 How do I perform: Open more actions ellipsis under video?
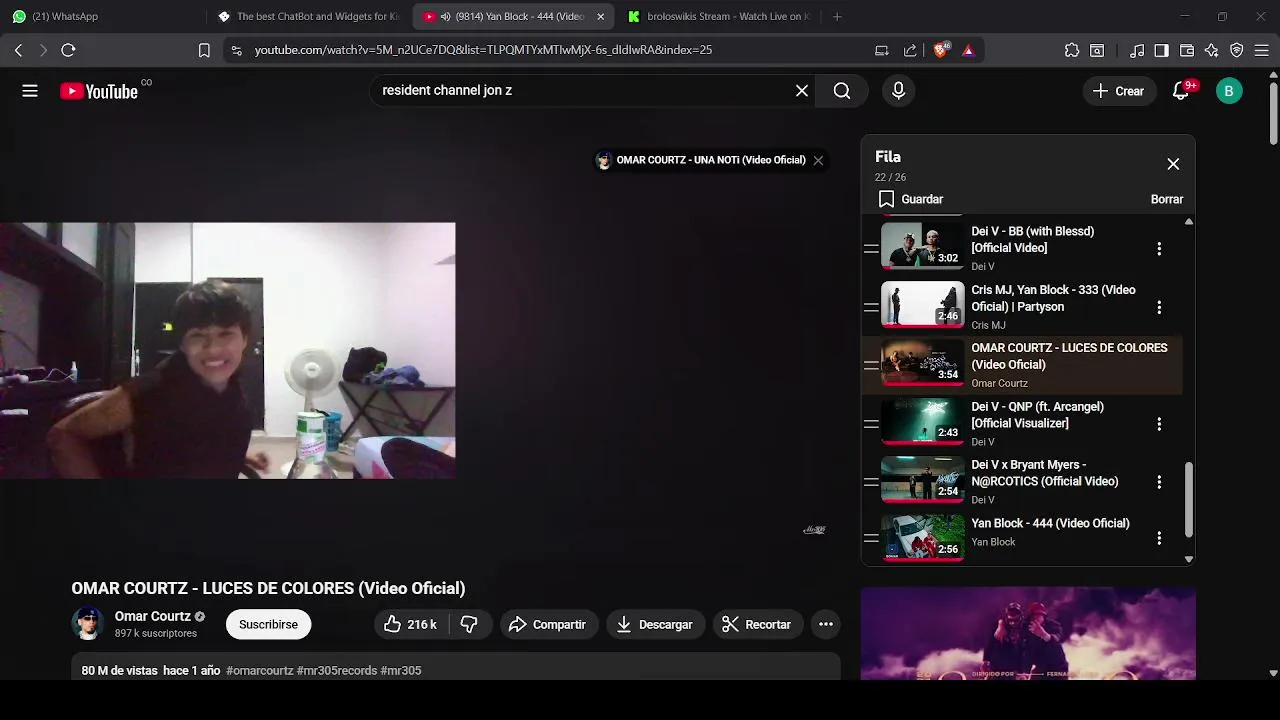826,624
